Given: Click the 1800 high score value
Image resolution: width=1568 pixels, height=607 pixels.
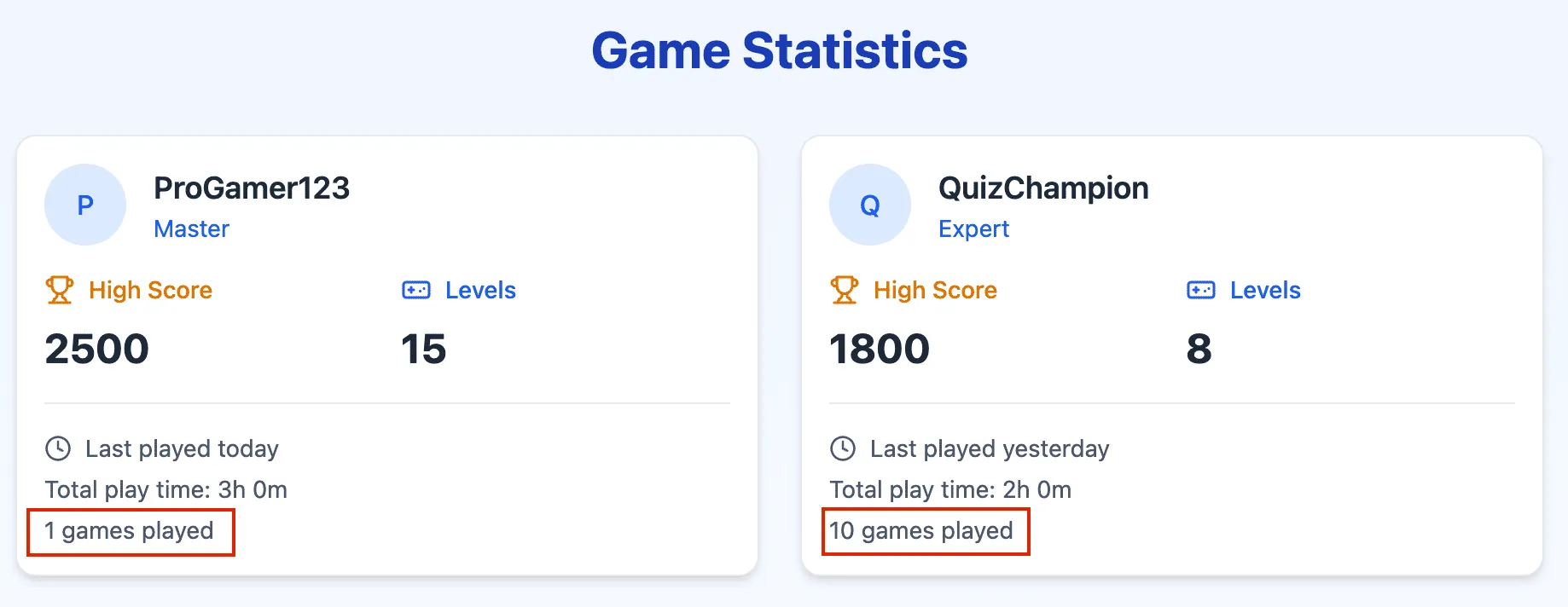Looking at the screenshot, I should click(x=880, y=349).
